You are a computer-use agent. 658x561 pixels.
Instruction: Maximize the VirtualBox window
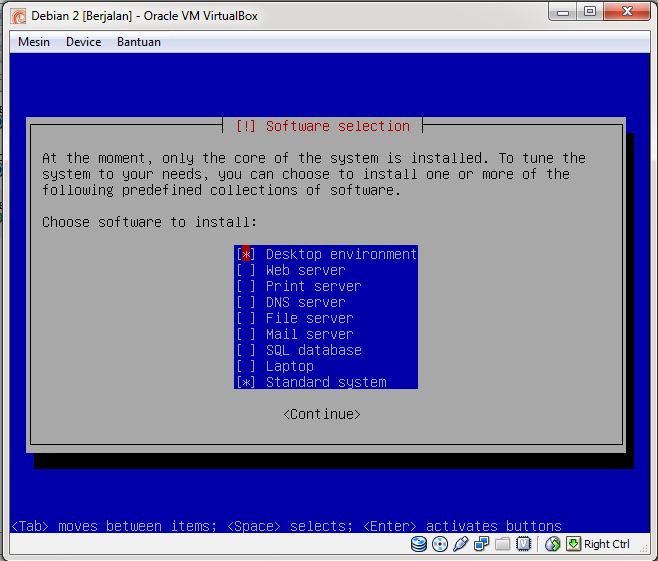tap(590, 12)
